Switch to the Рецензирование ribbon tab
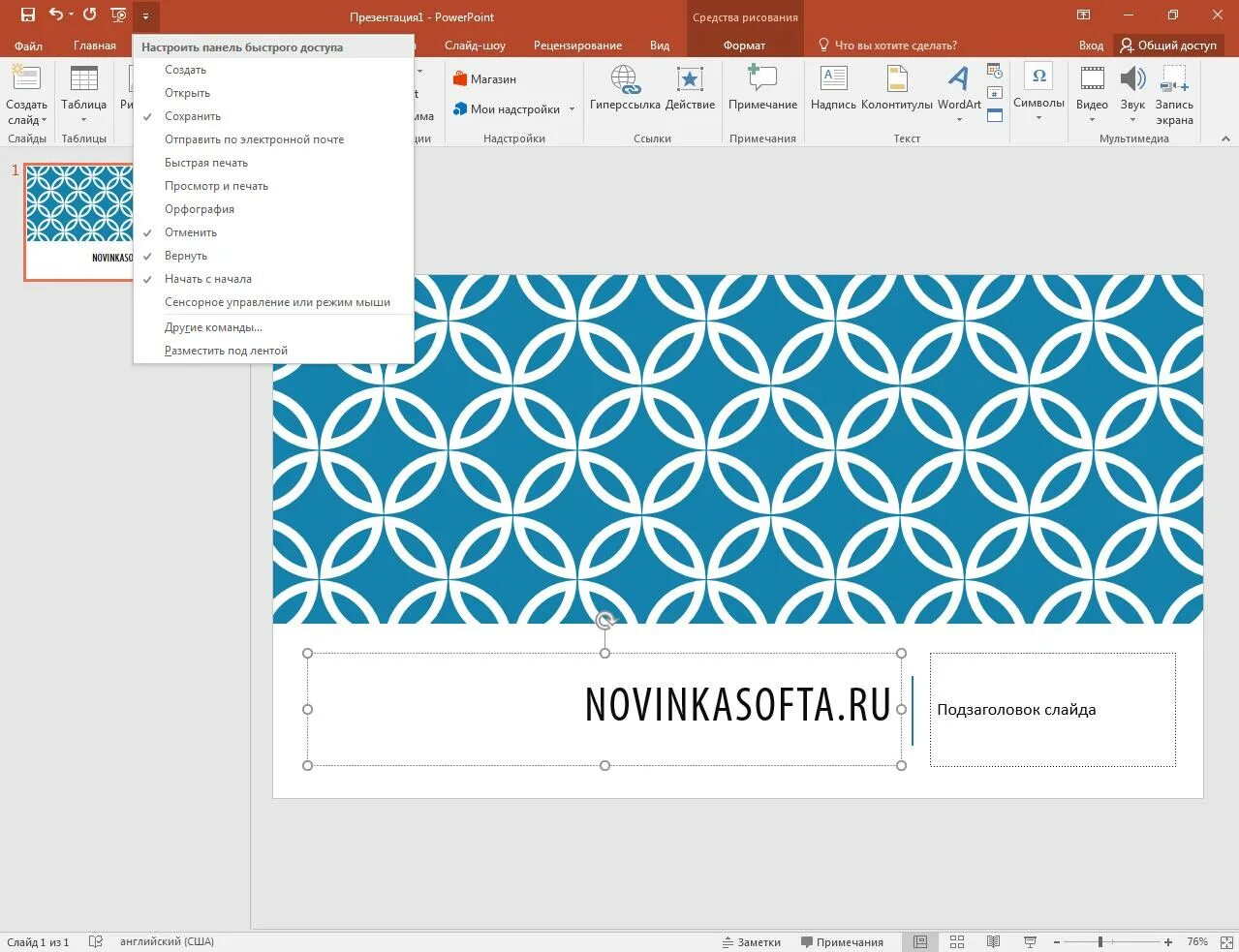Image resolution: width=1239 pixels, height=952 pixels. tap(576, 45)
